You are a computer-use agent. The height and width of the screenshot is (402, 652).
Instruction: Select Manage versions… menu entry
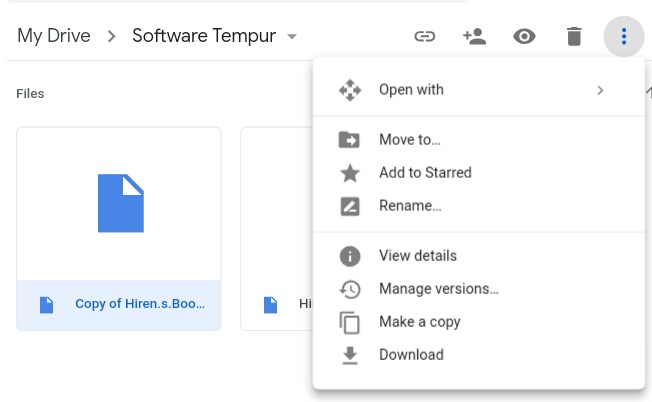[x=479, y=289]
